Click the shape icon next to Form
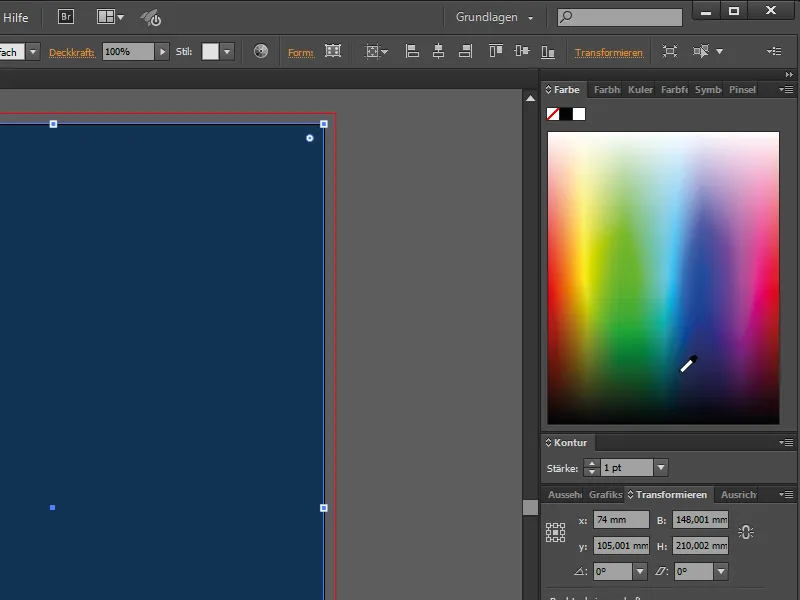 333,51
